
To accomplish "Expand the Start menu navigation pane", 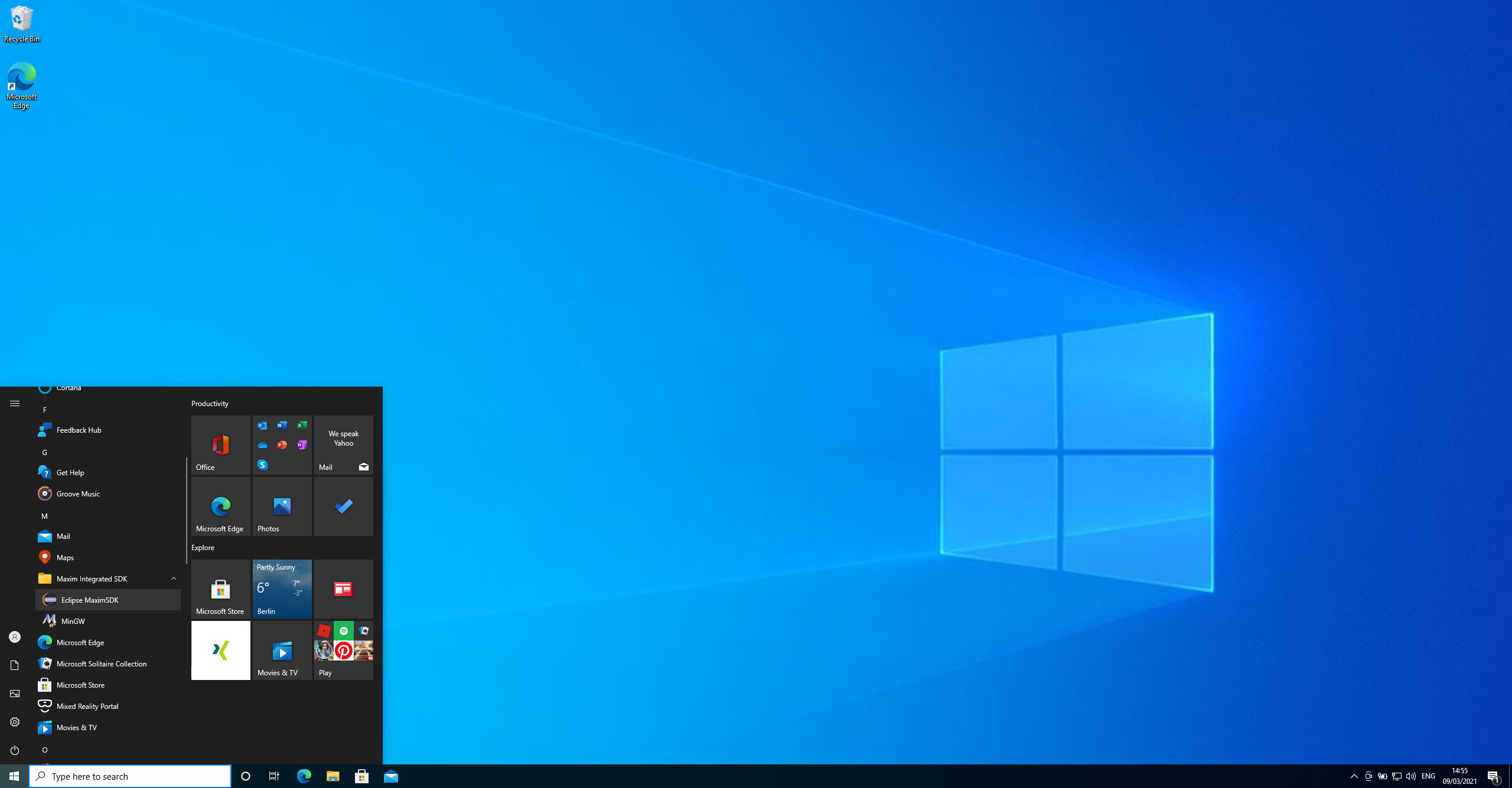I will click(15, 403).
